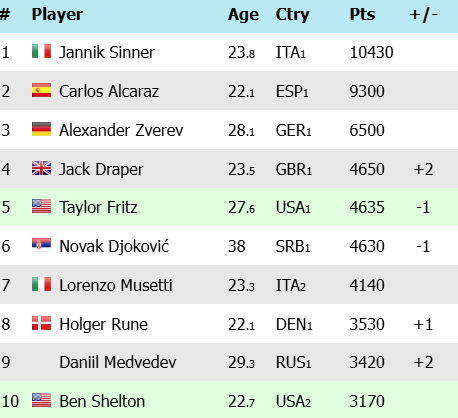
Task: Sort rankings by the Age column header
Action: pyautogui.click(x=243, y=15)
